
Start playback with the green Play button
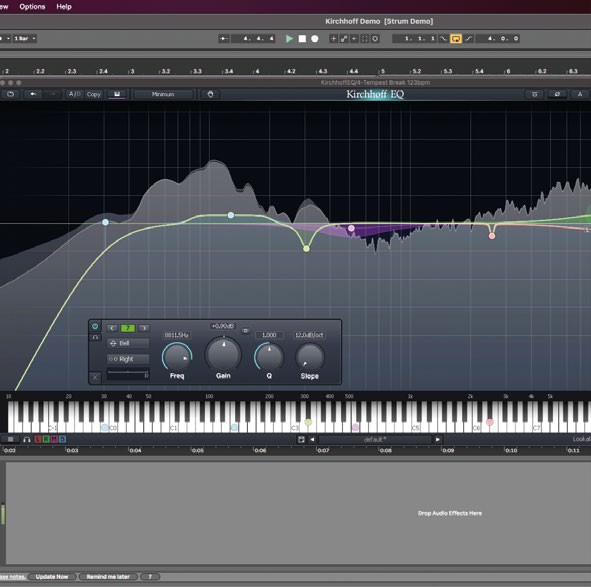(x=289, y=38)
